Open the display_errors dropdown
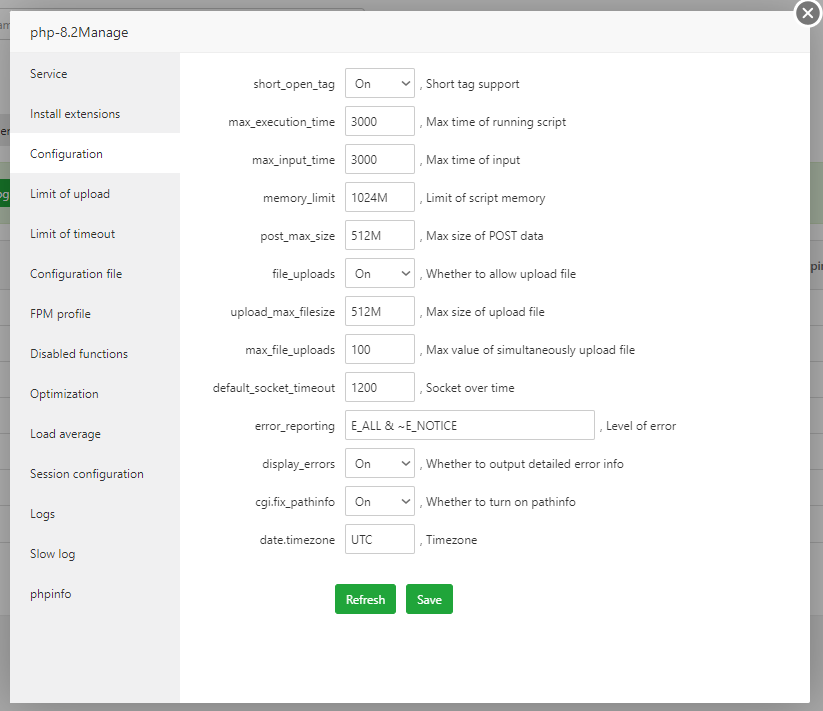Screen dimensions: 823x711 tap(379, 463)
